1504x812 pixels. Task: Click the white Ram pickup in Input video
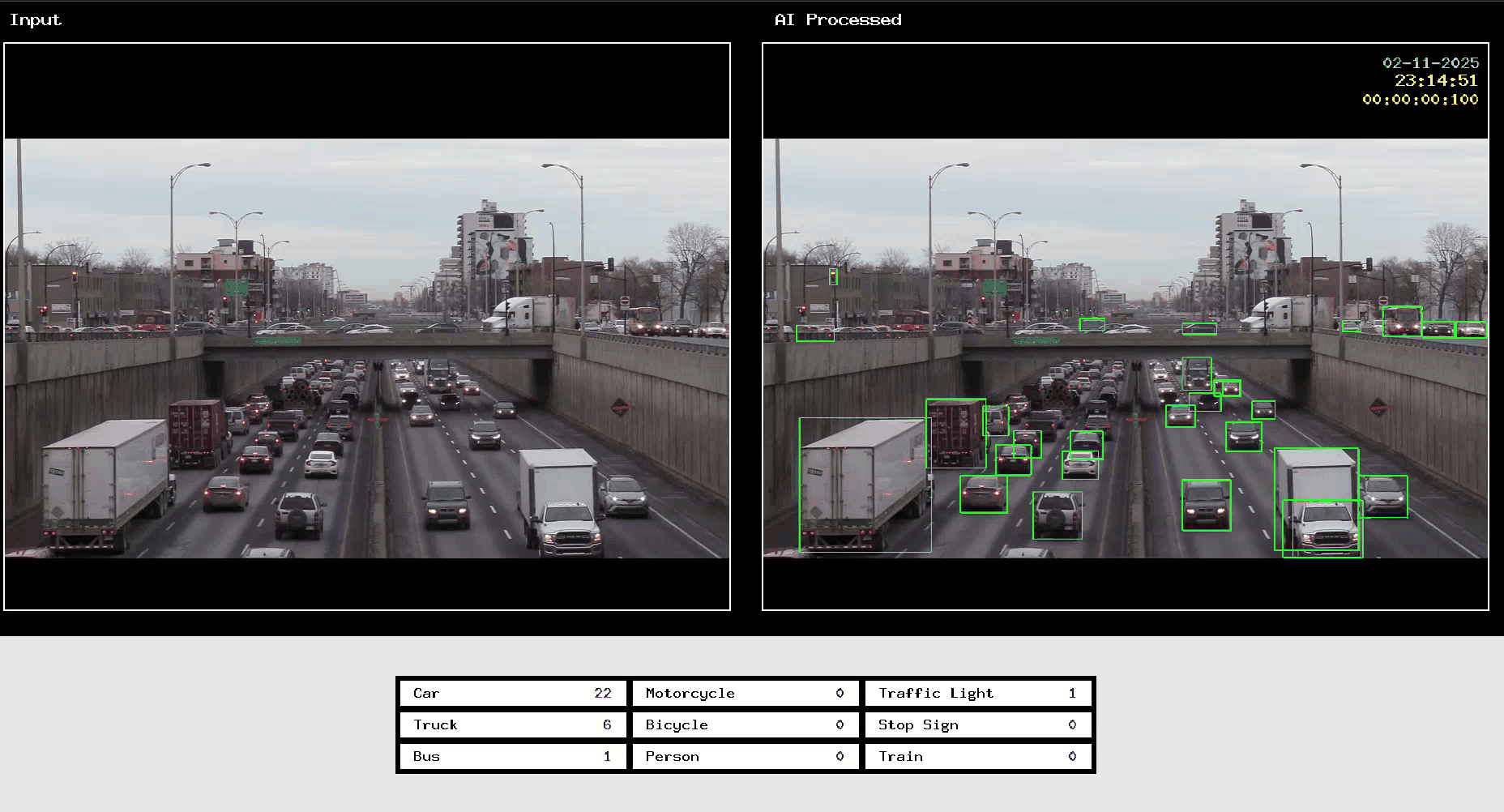point(569,529)
